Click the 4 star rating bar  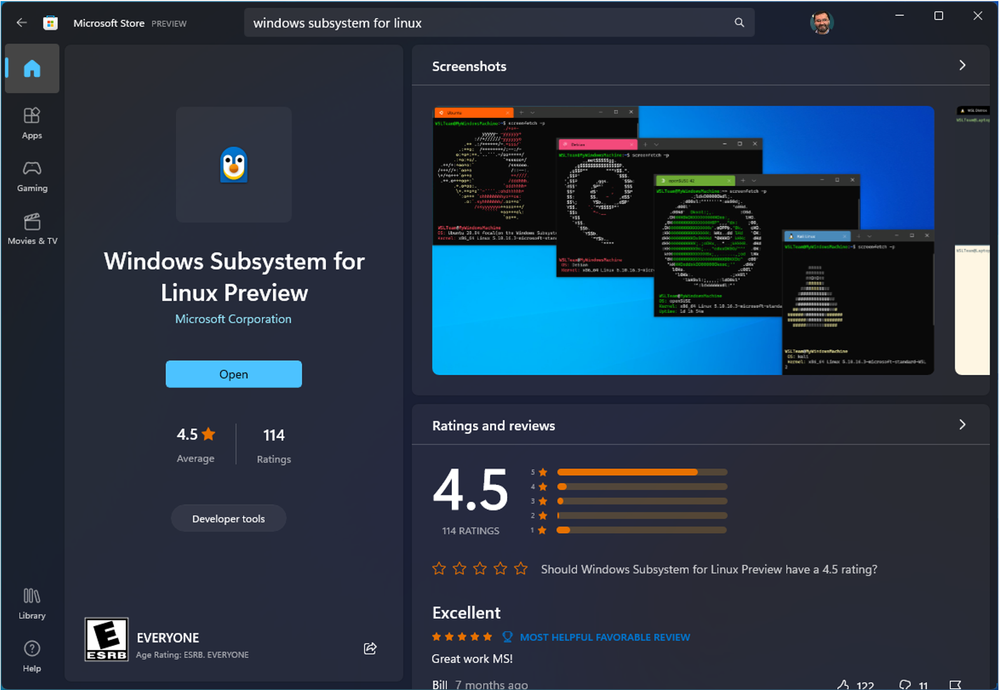pyautogui.click(x=642, y=487)
